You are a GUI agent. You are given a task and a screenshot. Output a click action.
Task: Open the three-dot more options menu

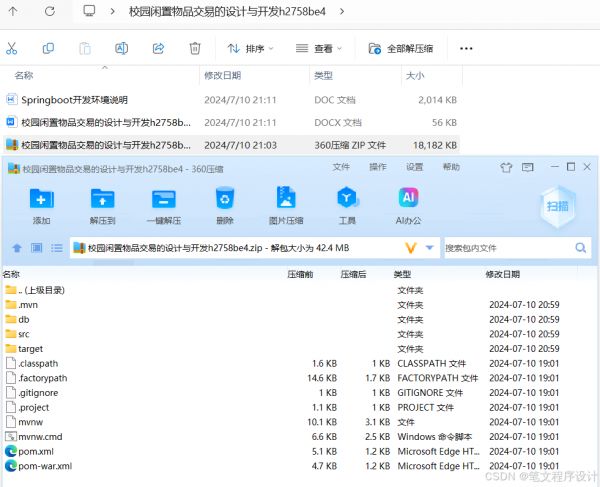pos(466,49)
